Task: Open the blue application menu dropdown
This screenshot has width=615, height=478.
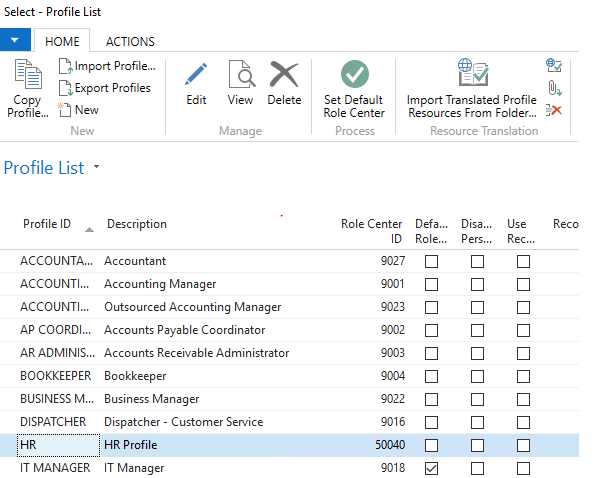Action: tap(16, 41)
